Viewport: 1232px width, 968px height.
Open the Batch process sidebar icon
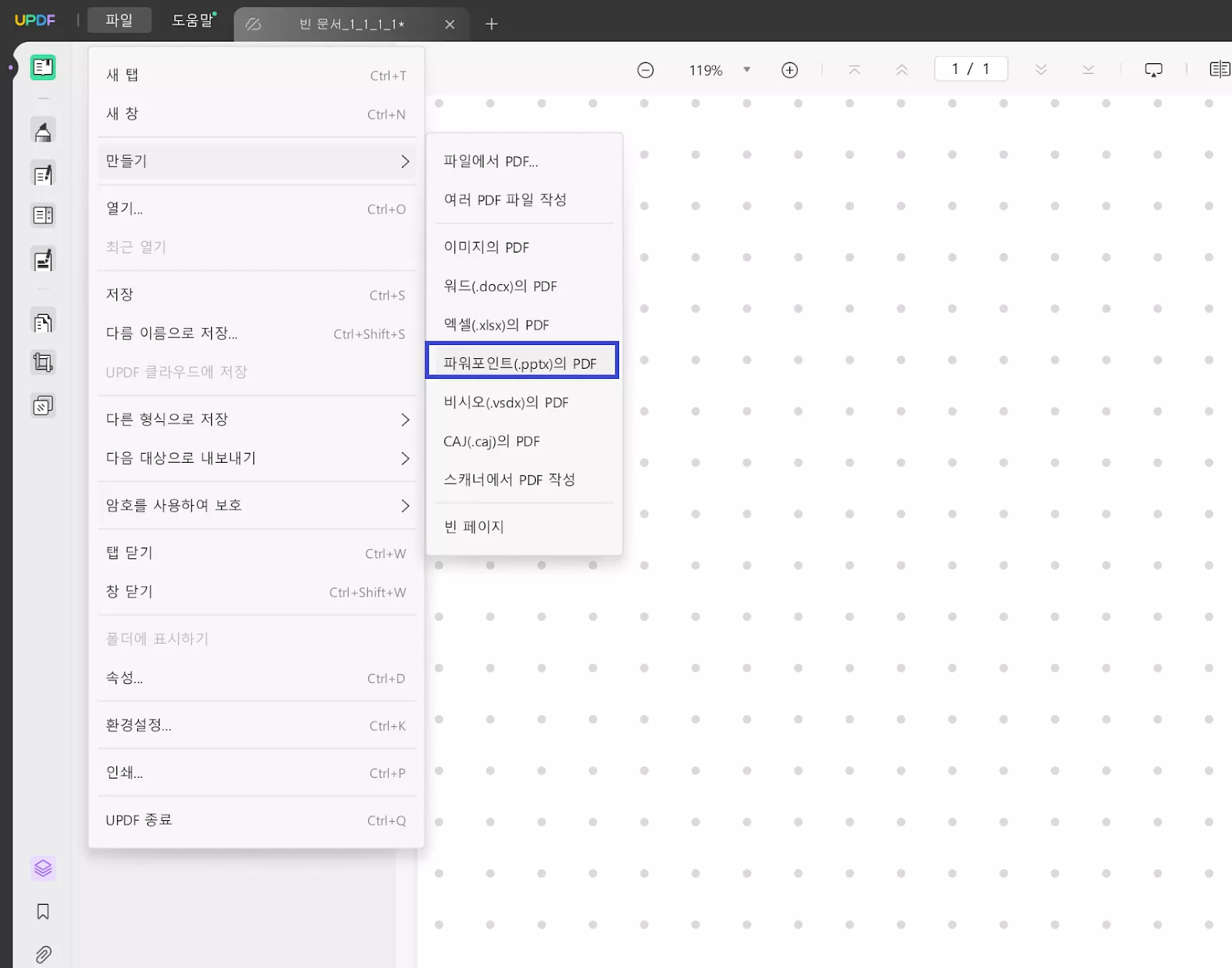(43, 405)
